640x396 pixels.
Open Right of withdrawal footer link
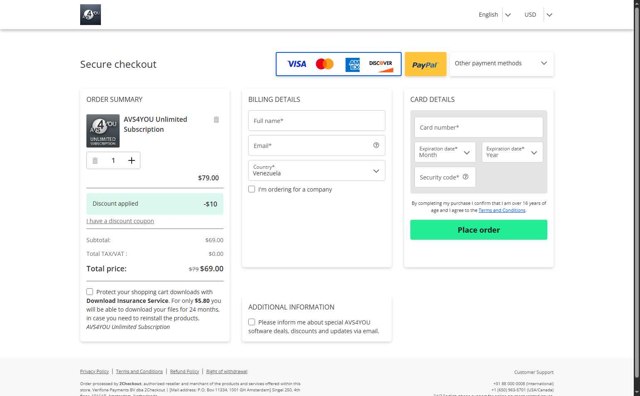coord(227,371)
